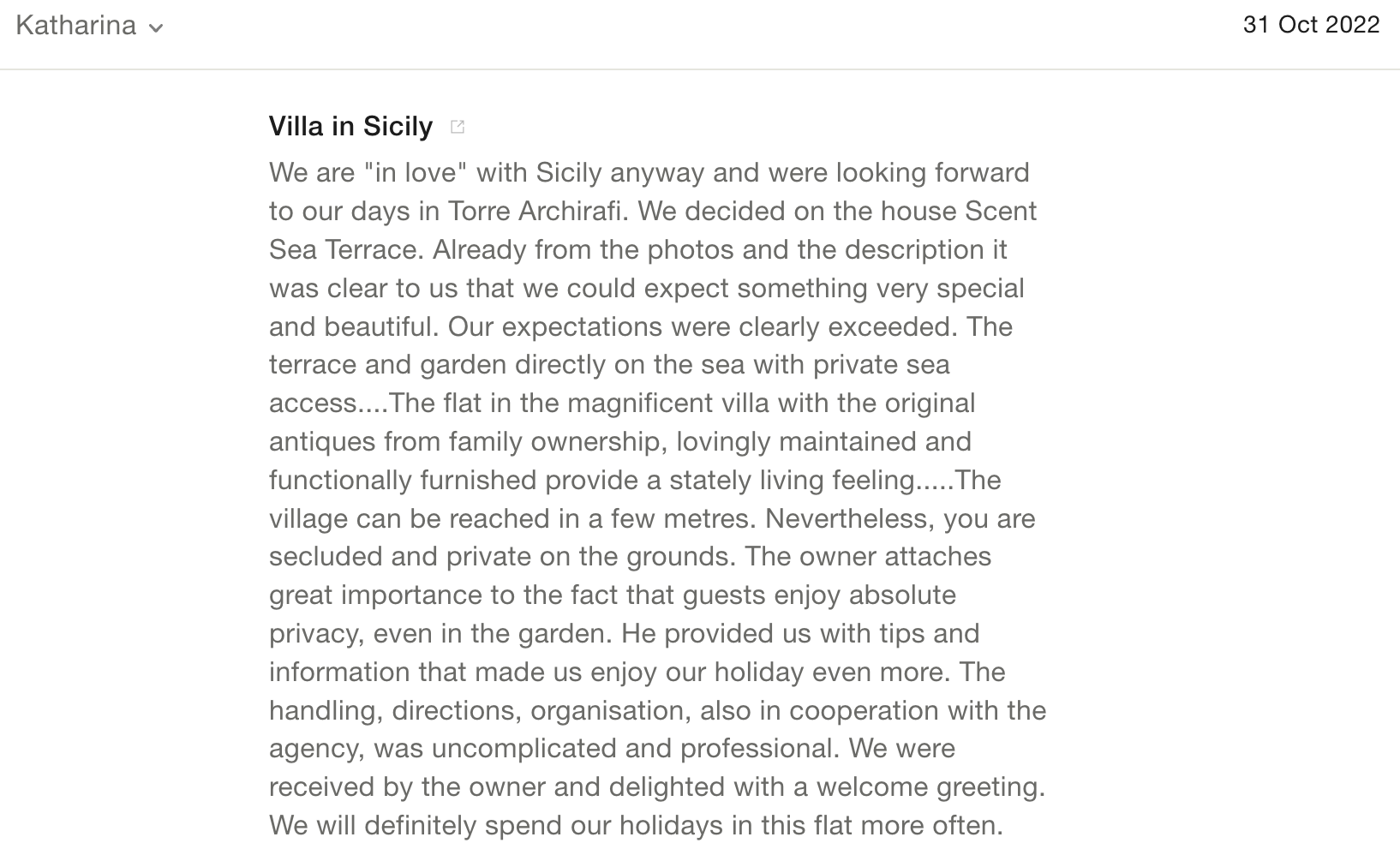Click the text "Scent" at the end of the second line
This screenshot has height=855, width=1400.
[x=1001, y=211]
